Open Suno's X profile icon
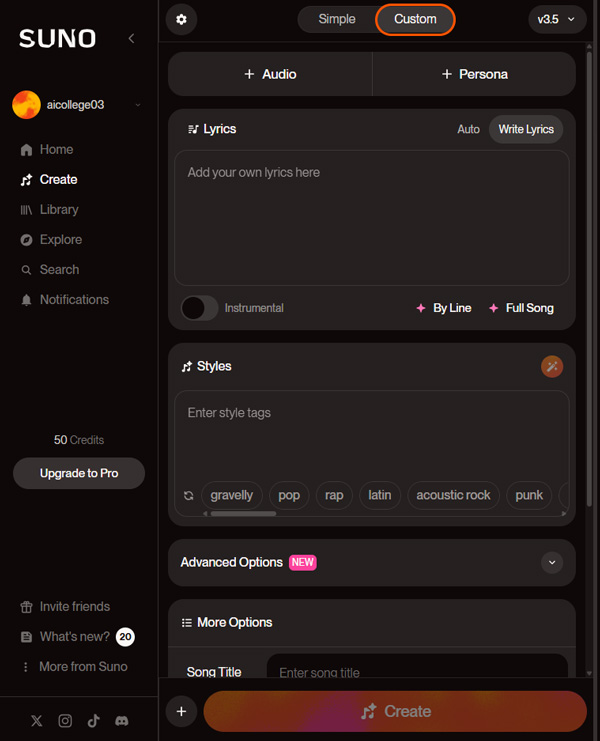This screenshot has height=741, width=600. click(x=36, y=721)
